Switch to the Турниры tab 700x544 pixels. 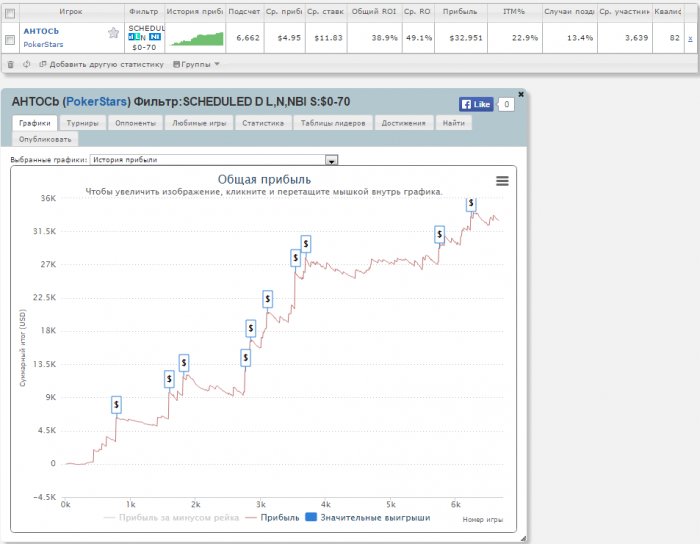pos(82,123)
